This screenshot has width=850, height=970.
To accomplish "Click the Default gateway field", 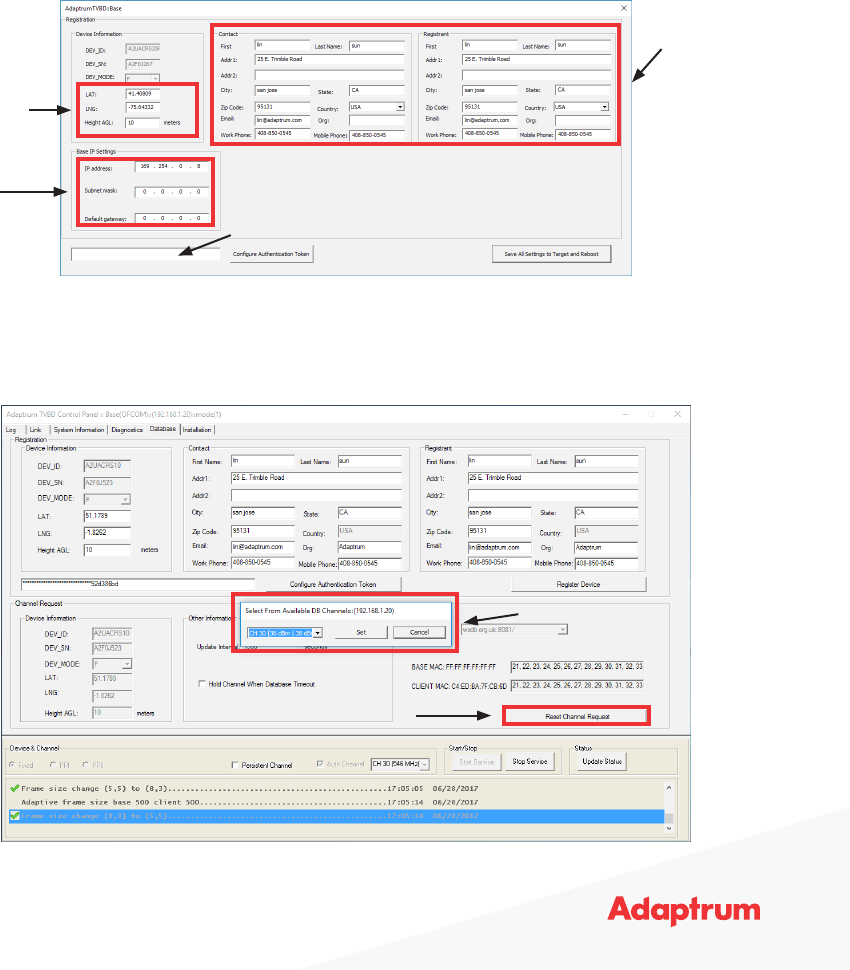I will pos(172,218).
